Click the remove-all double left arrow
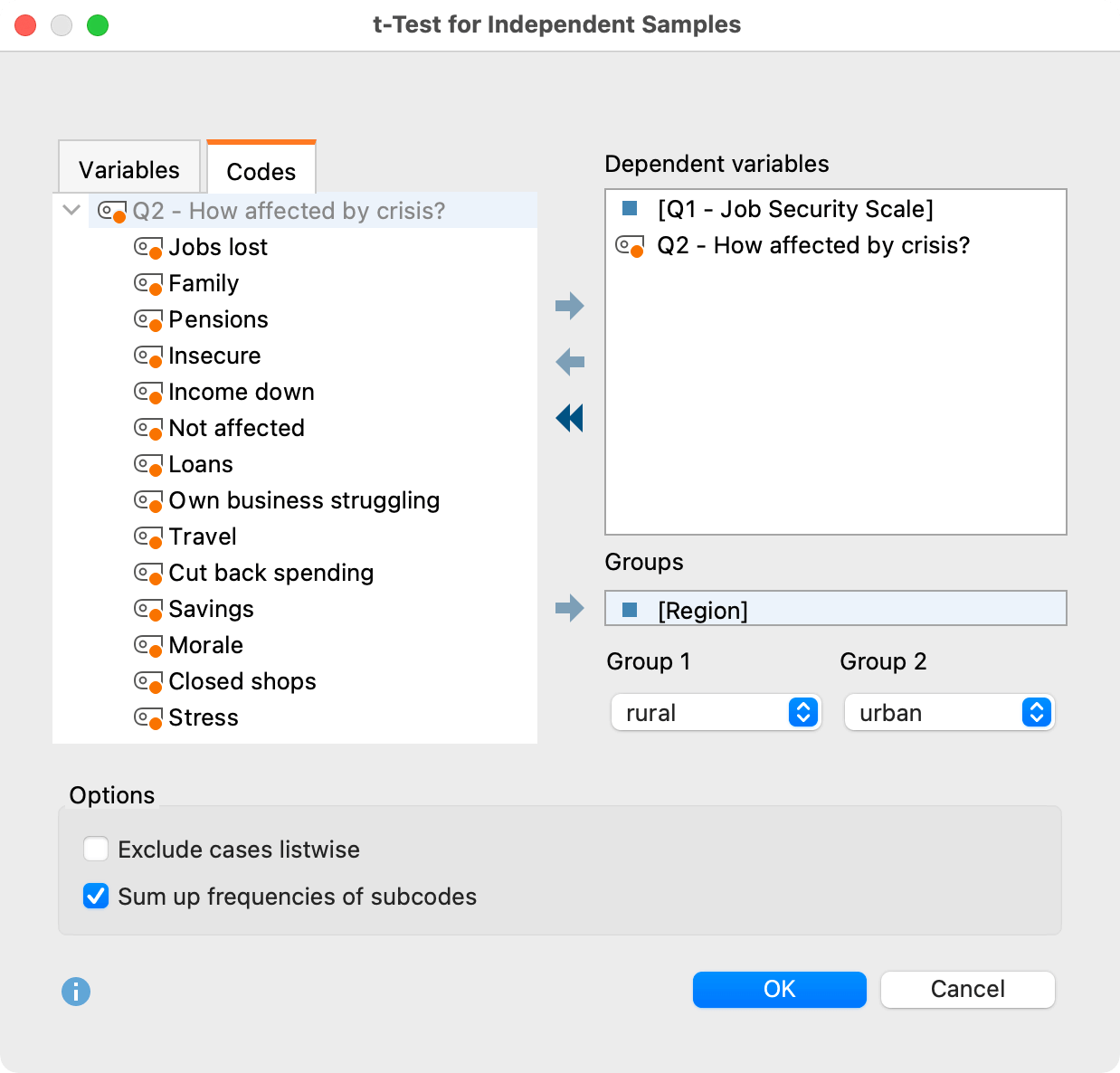This screenshot has width=1120, height=1073. click(x=569, y=418)
